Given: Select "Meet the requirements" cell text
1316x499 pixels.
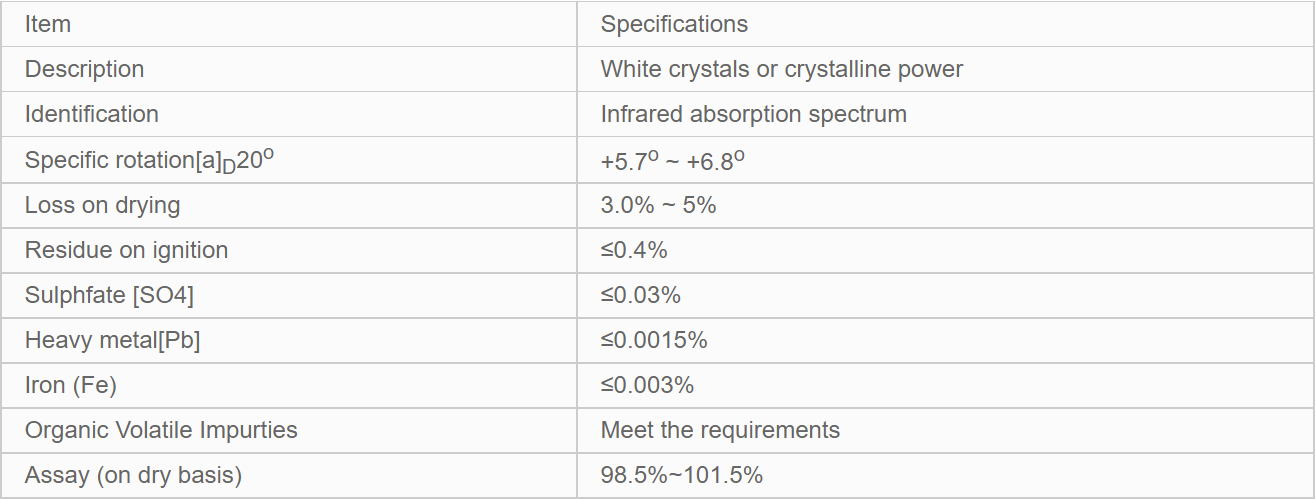Looking at the screenshot, I should tap(720, 430).
